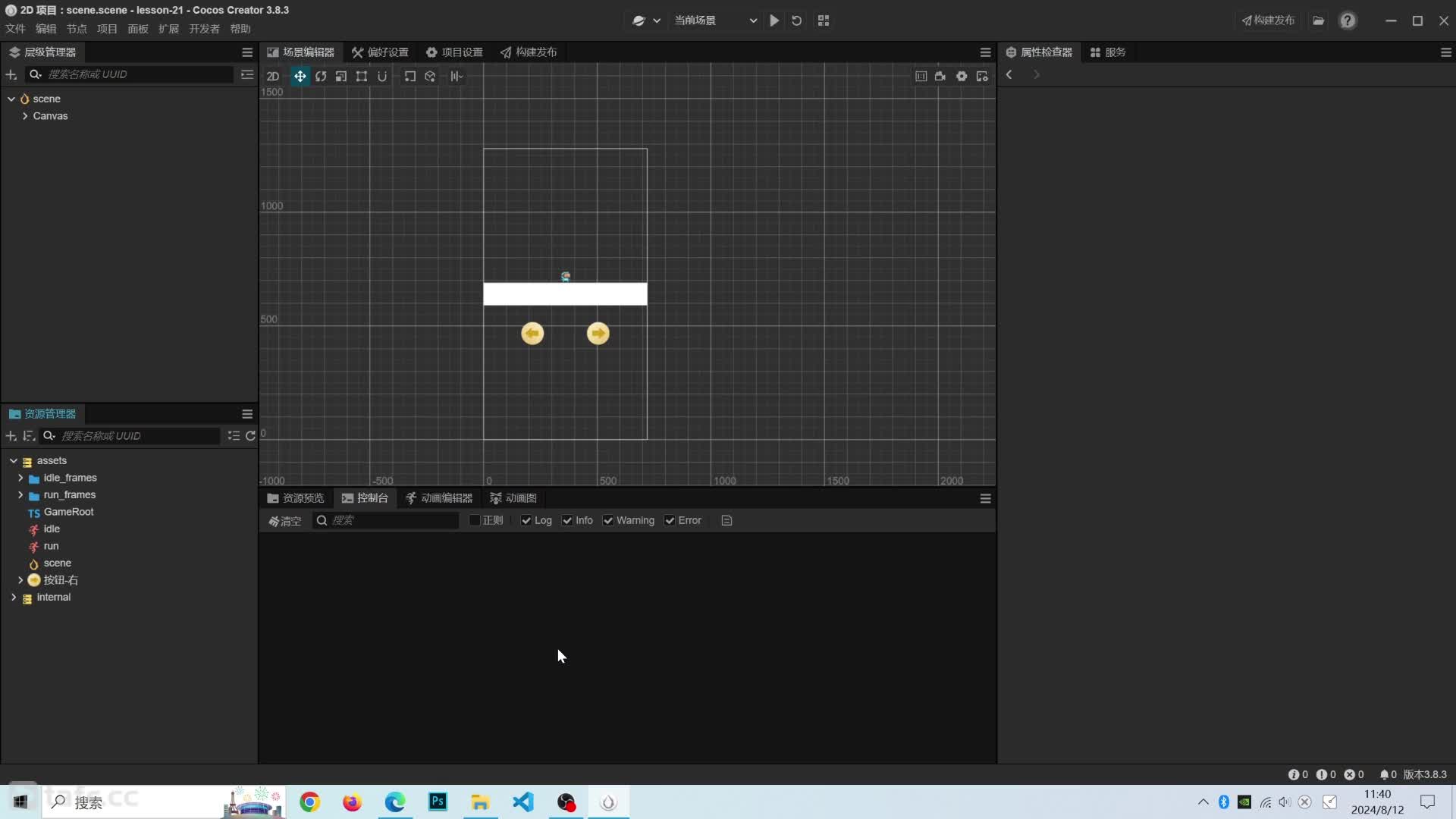Expand the Canvas node

[25, 116]
